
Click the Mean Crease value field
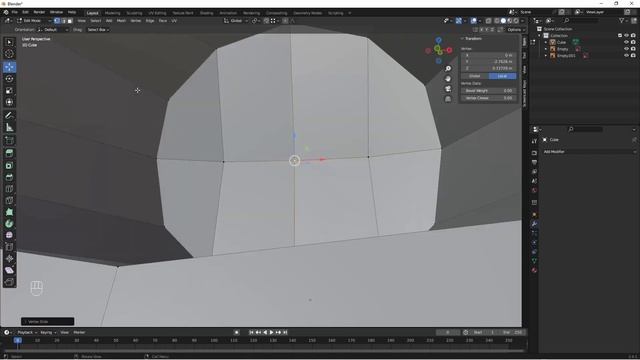click(x=489, y=98)
